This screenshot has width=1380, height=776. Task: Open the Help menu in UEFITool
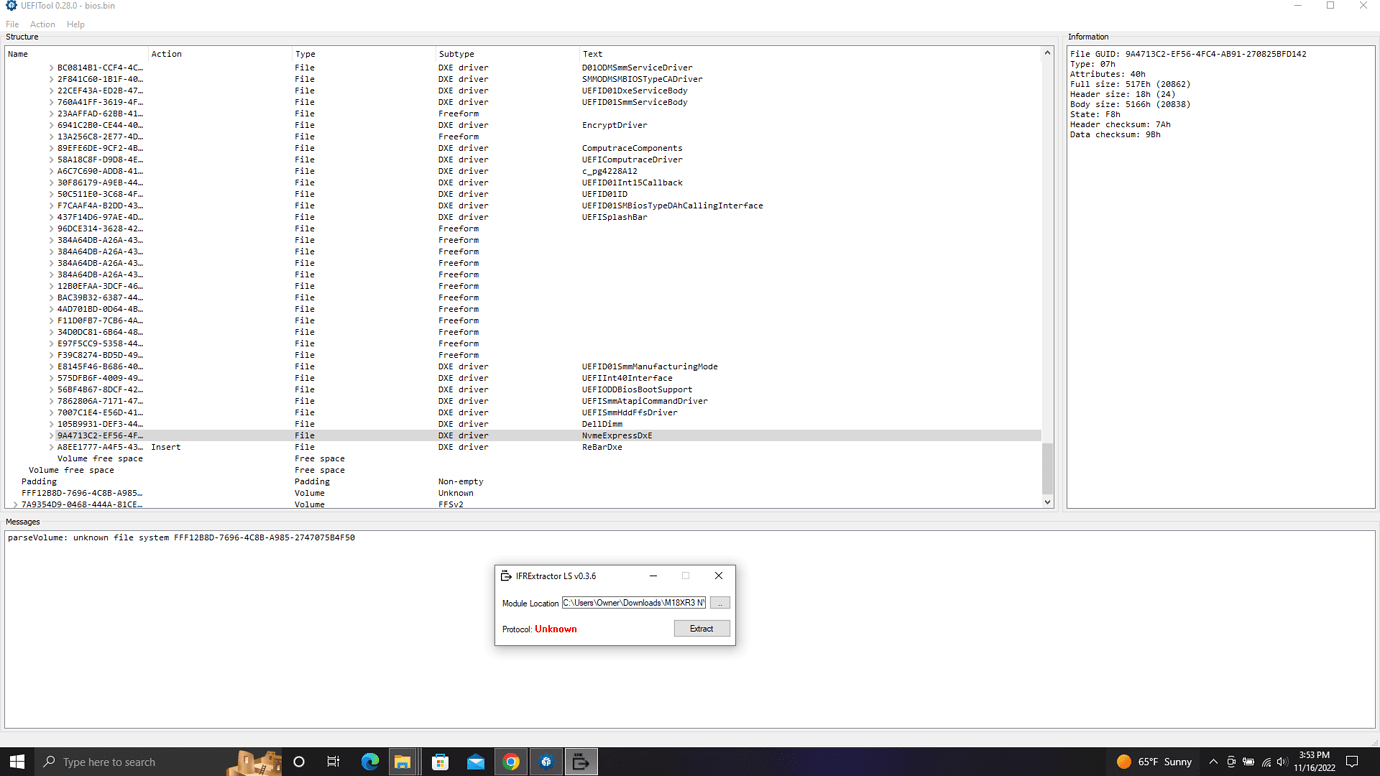[76, 24]
